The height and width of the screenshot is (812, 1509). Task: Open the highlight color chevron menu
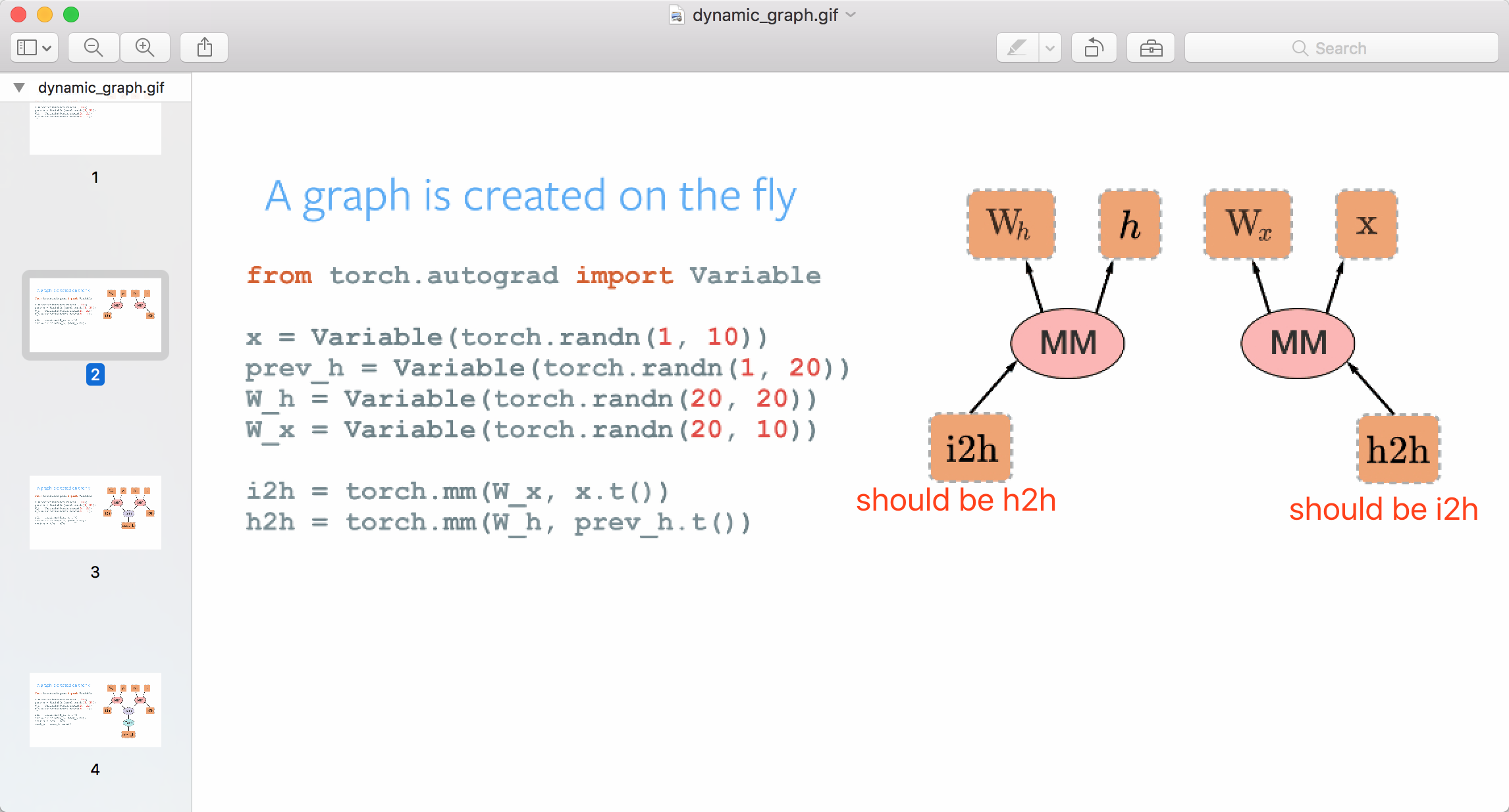[x=1049, y=47]
